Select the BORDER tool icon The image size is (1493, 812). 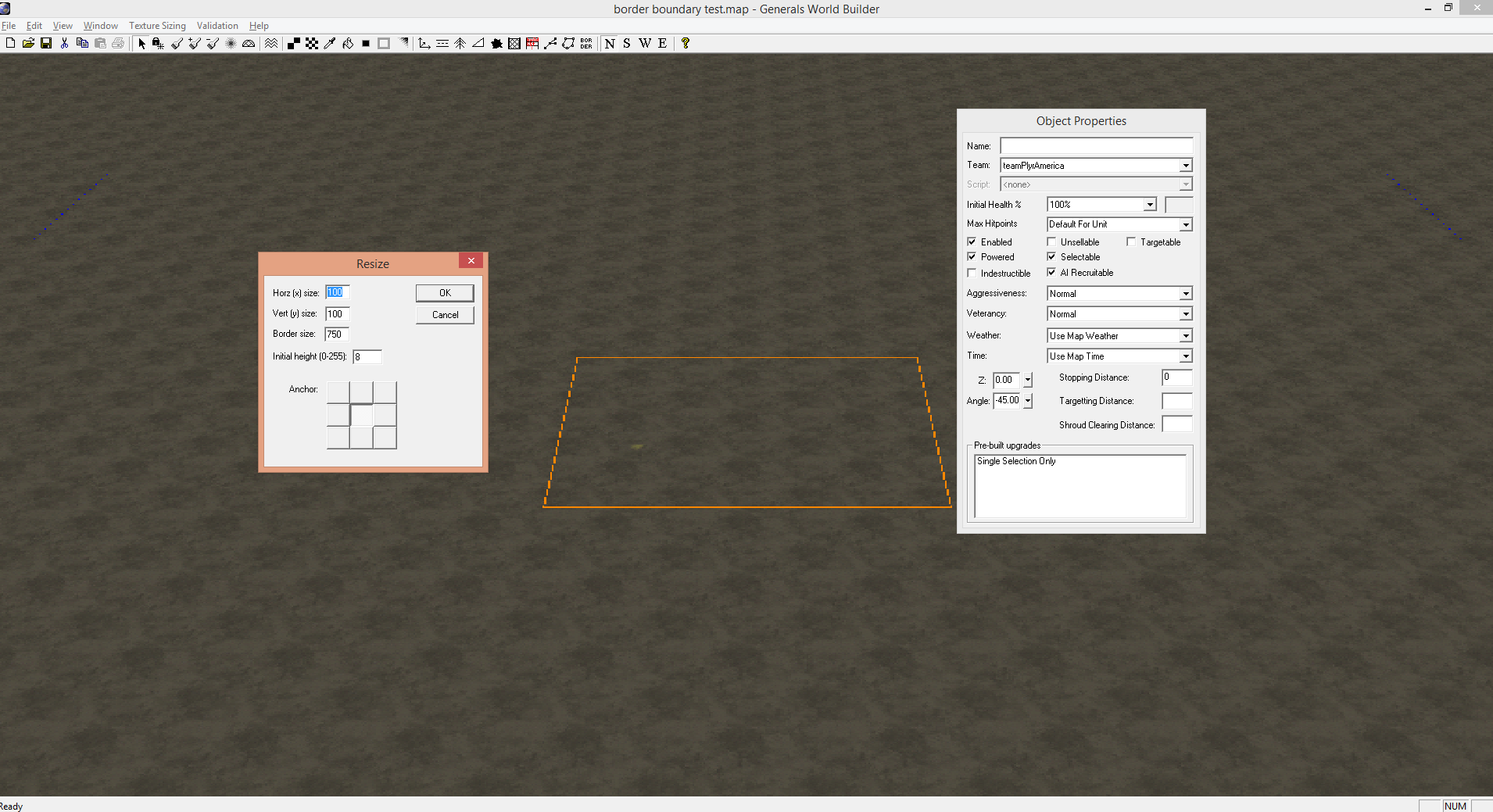[586, 43]
